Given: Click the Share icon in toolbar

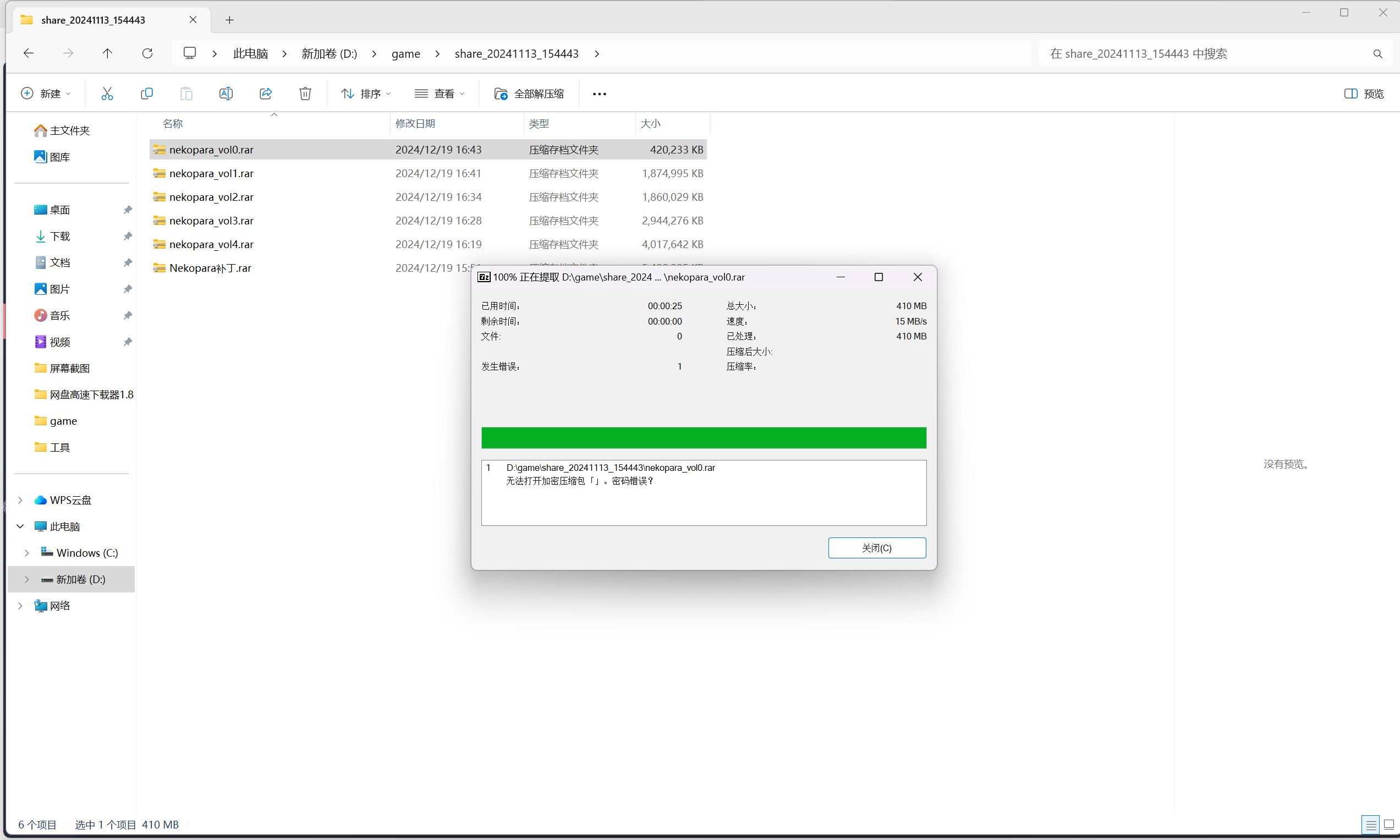Looking at the screenshot, I should [x=265, y=94].
